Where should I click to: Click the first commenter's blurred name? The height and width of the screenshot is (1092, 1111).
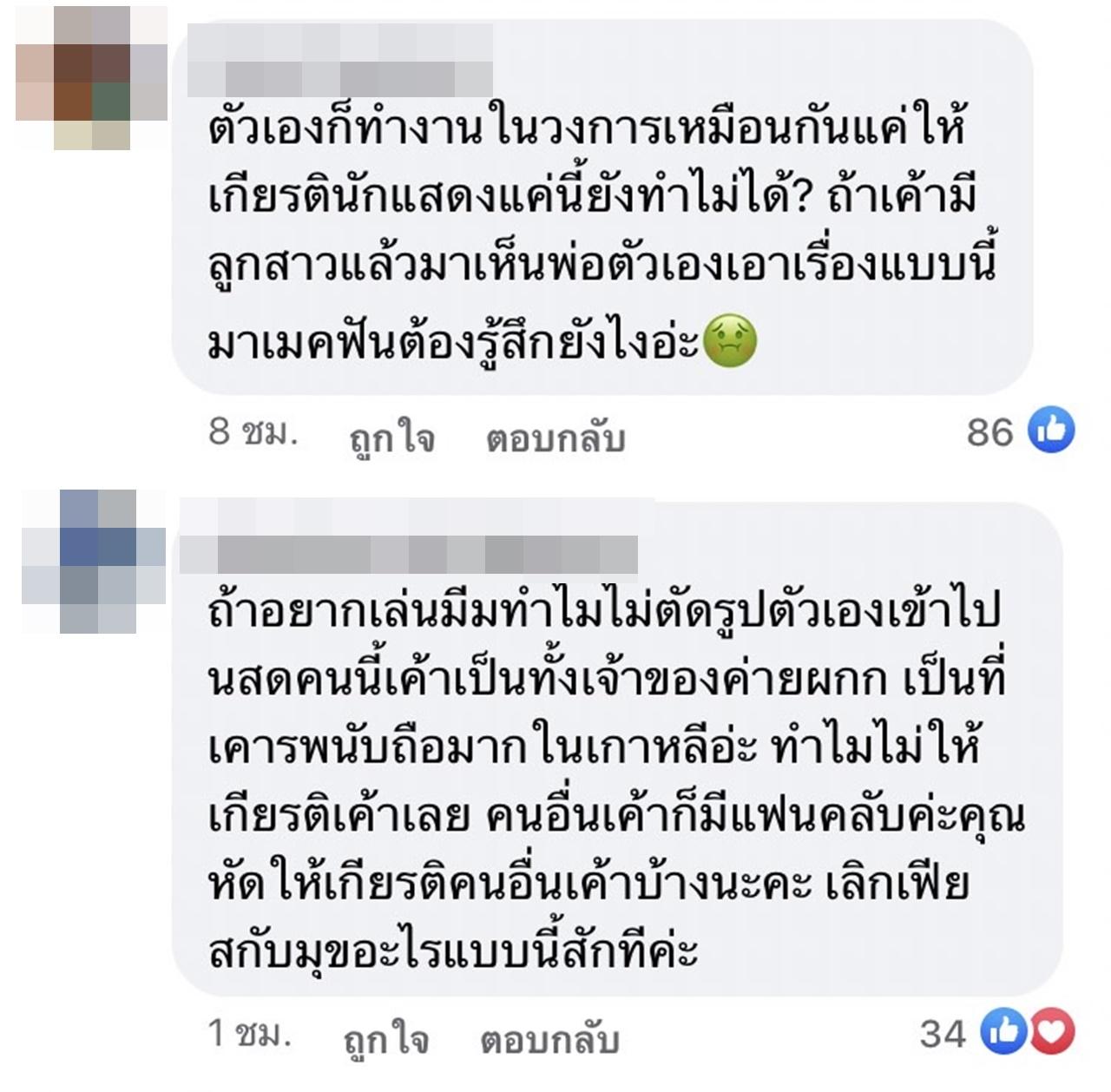click(341, 61)
